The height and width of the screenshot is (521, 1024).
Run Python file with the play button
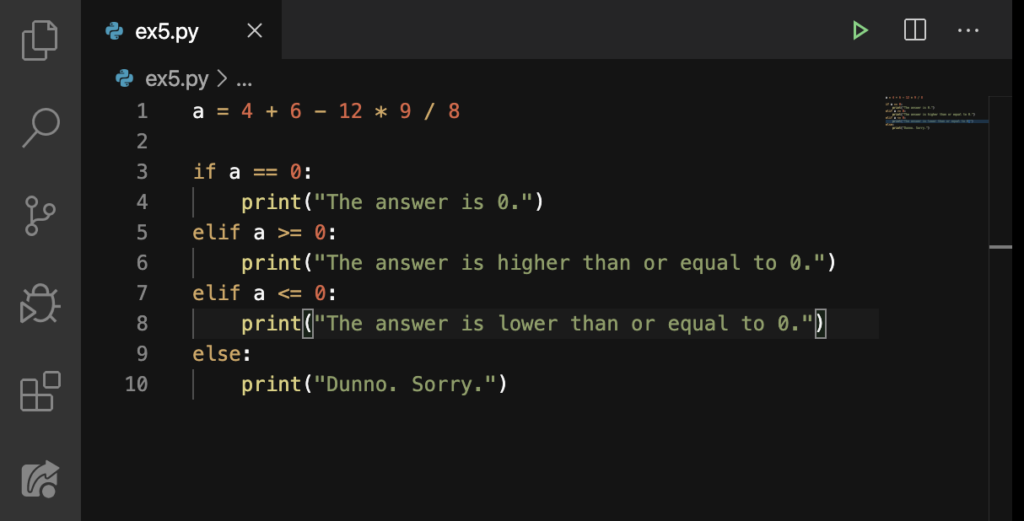click(x=860, y=30)
